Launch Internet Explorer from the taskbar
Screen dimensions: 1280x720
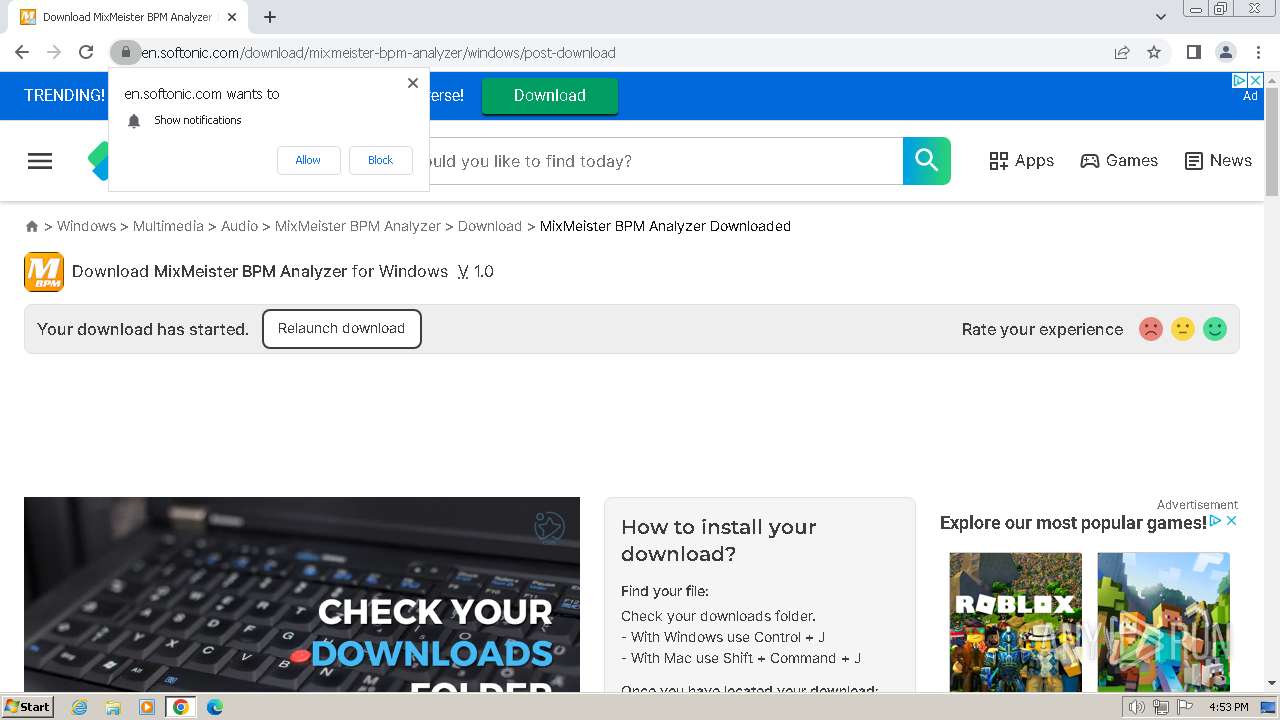(79, 707)
